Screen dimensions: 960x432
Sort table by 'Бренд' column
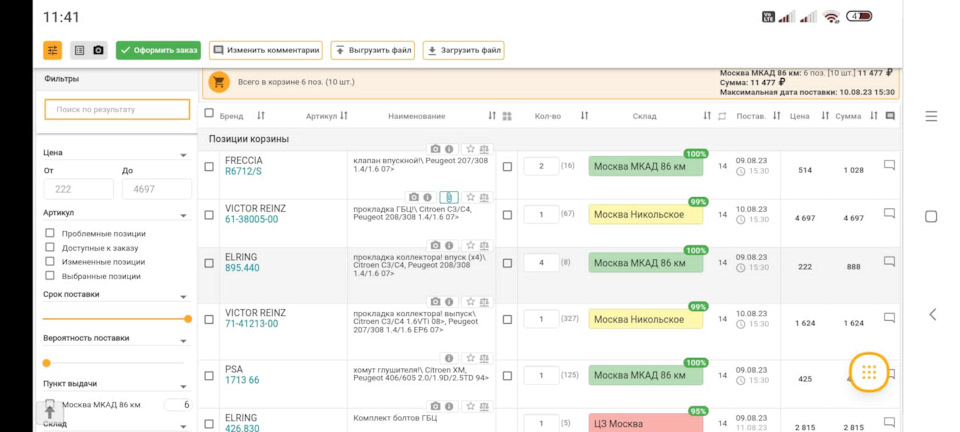(x=261, y=116)
